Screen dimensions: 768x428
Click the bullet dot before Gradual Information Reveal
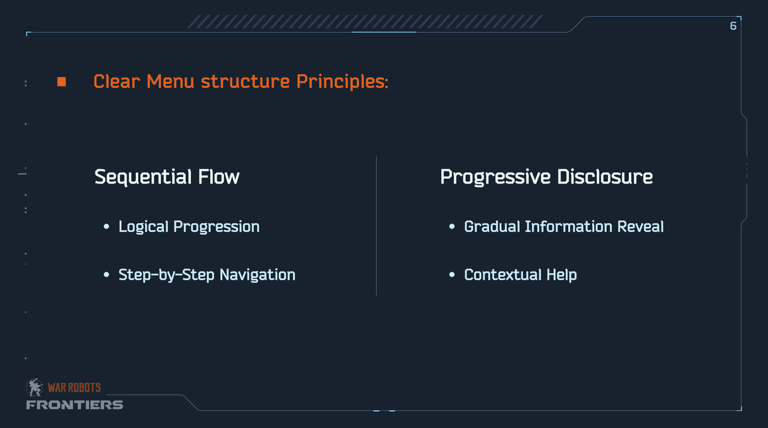click(x=452, y=227)
